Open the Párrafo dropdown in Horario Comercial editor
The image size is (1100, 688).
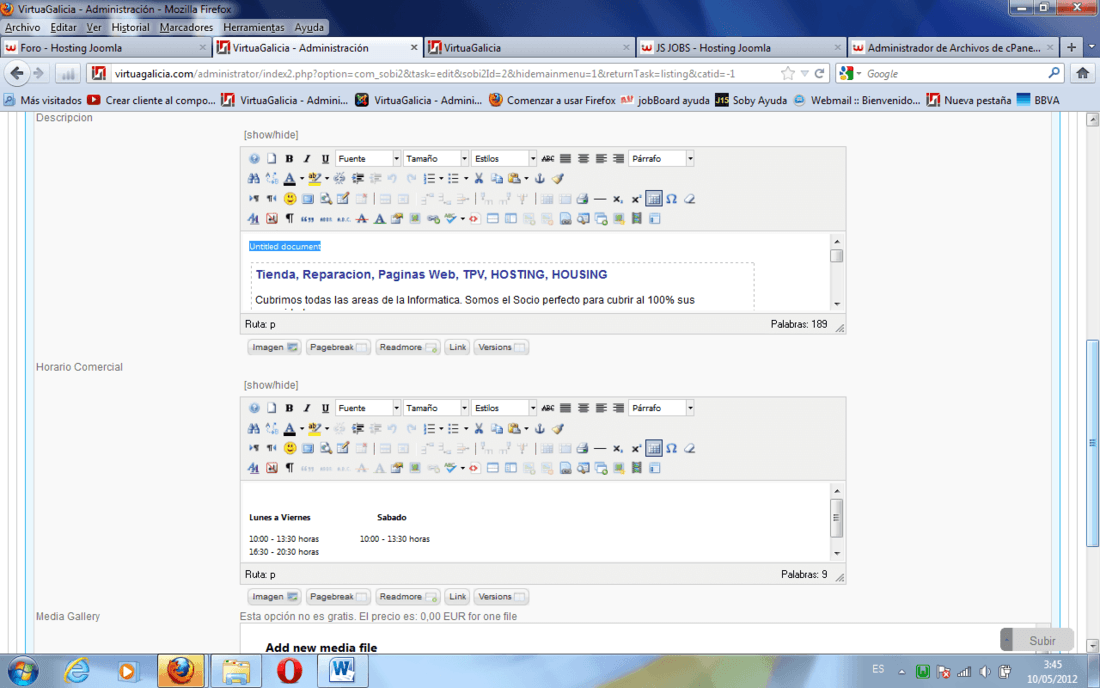point(661,408)
